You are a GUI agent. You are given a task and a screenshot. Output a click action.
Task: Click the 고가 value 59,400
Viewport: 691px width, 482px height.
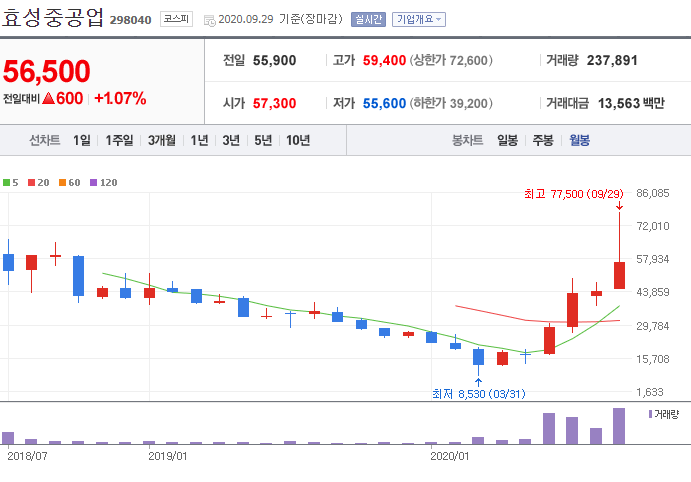[x=384, y=60]
